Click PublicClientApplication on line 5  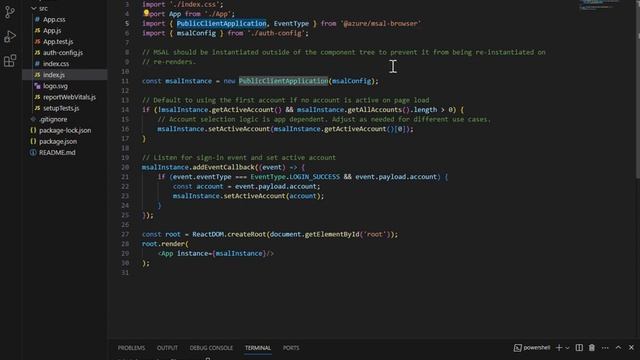[221, 24]
